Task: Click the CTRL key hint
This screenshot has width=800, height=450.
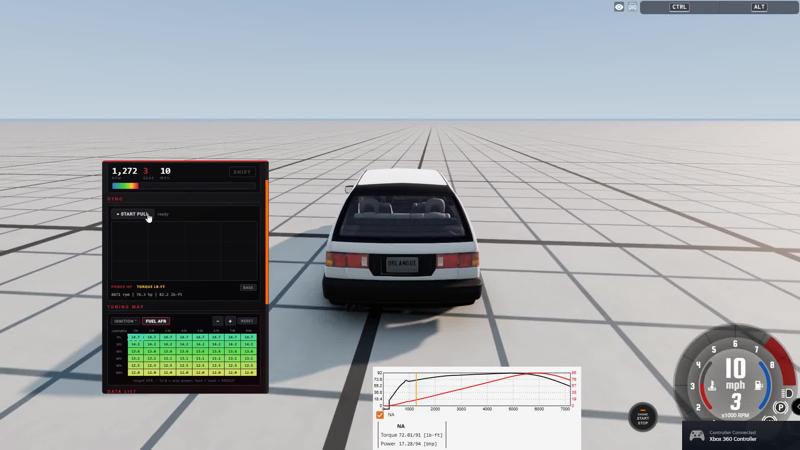Action: point(679,7)
